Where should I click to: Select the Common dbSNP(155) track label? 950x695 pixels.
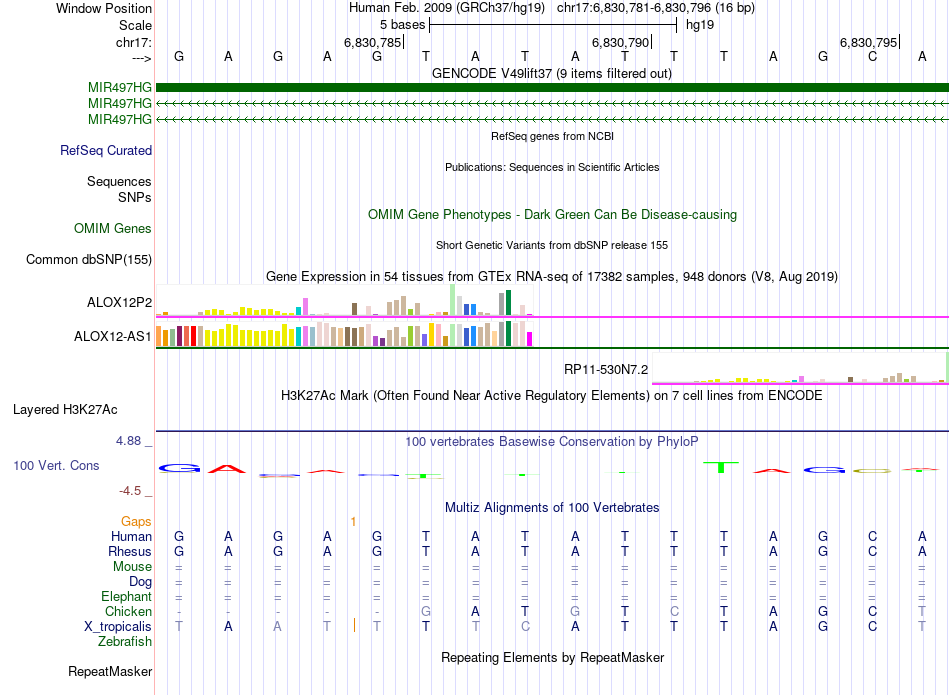coord(88,259)
